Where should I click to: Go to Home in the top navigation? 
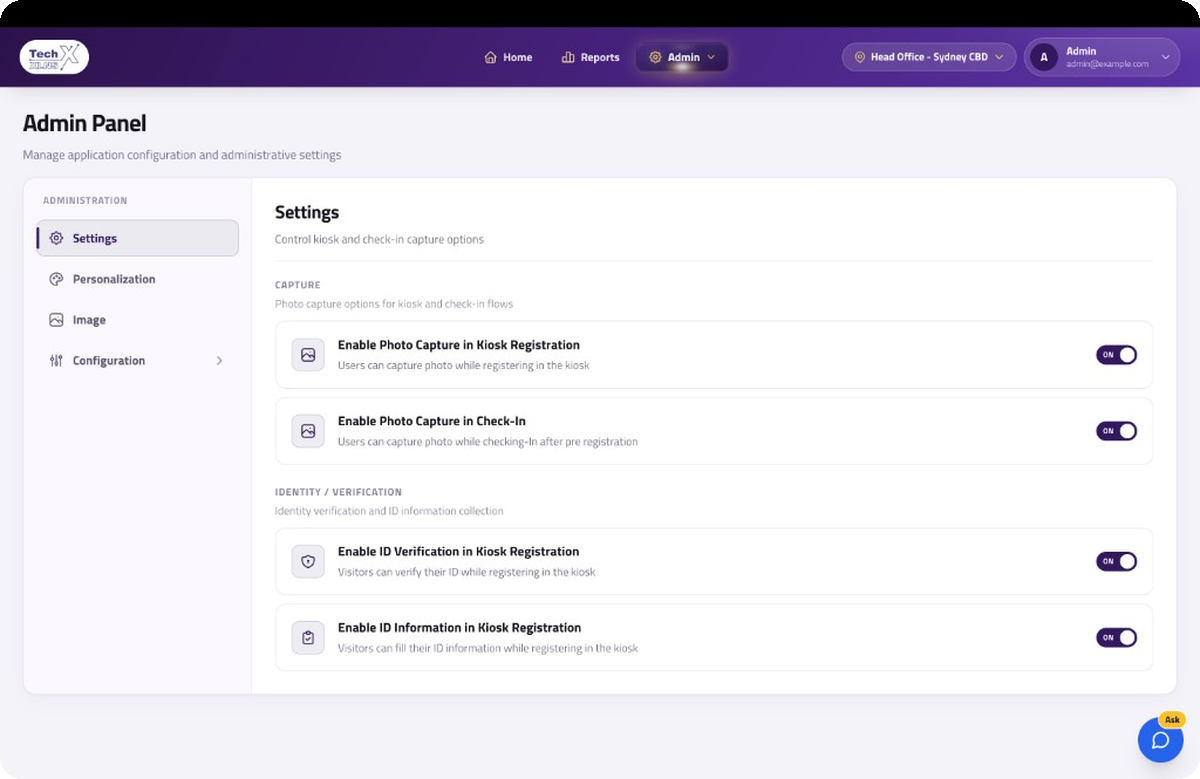(508, 57)
